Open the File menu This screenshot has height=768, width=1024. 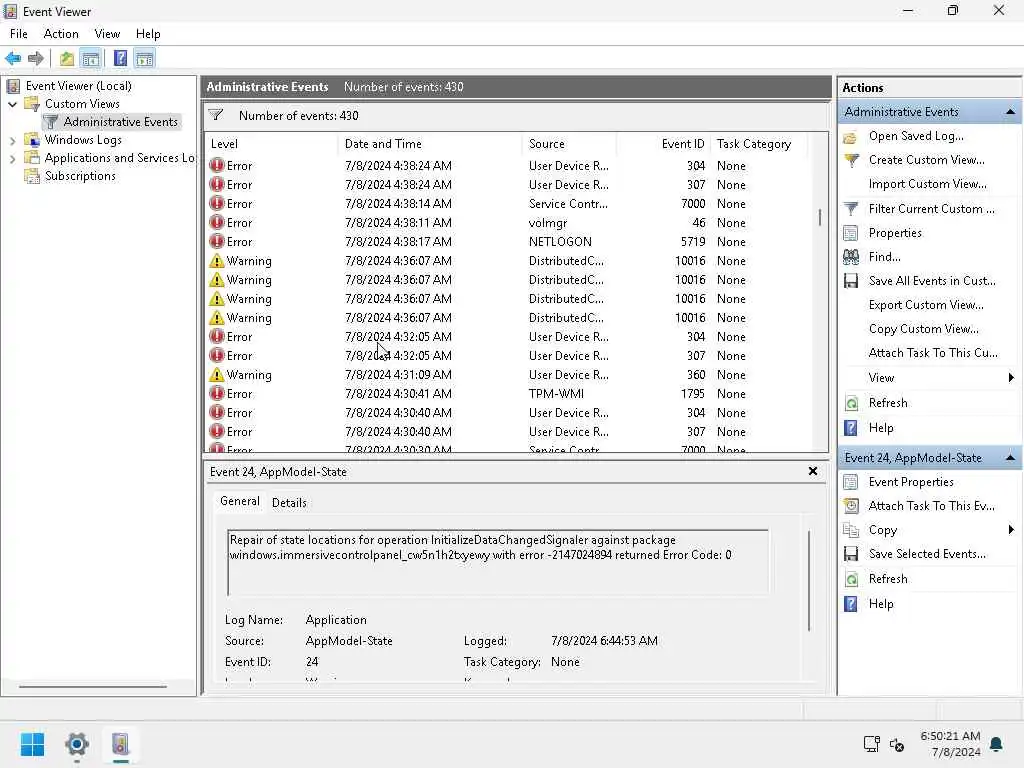(18, 34)
